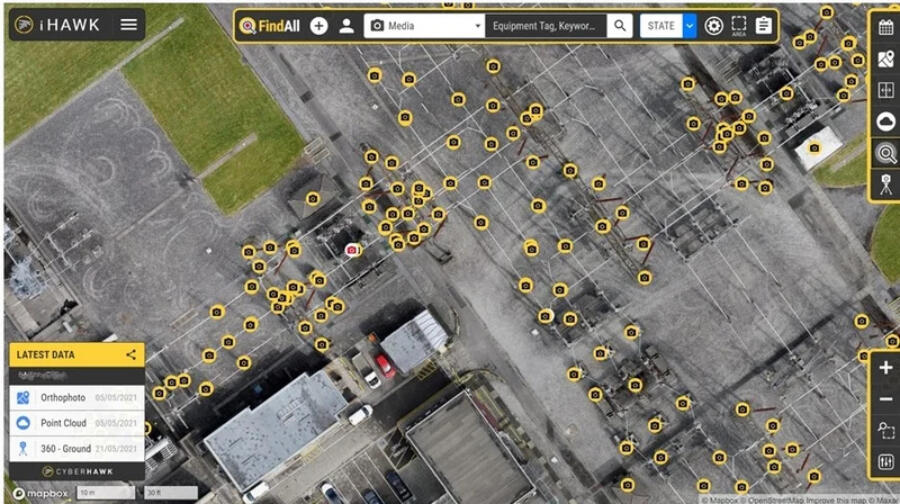Screen dimensions: 900x504
Task: Click the magnifier search button
Action: pos(620,26)
